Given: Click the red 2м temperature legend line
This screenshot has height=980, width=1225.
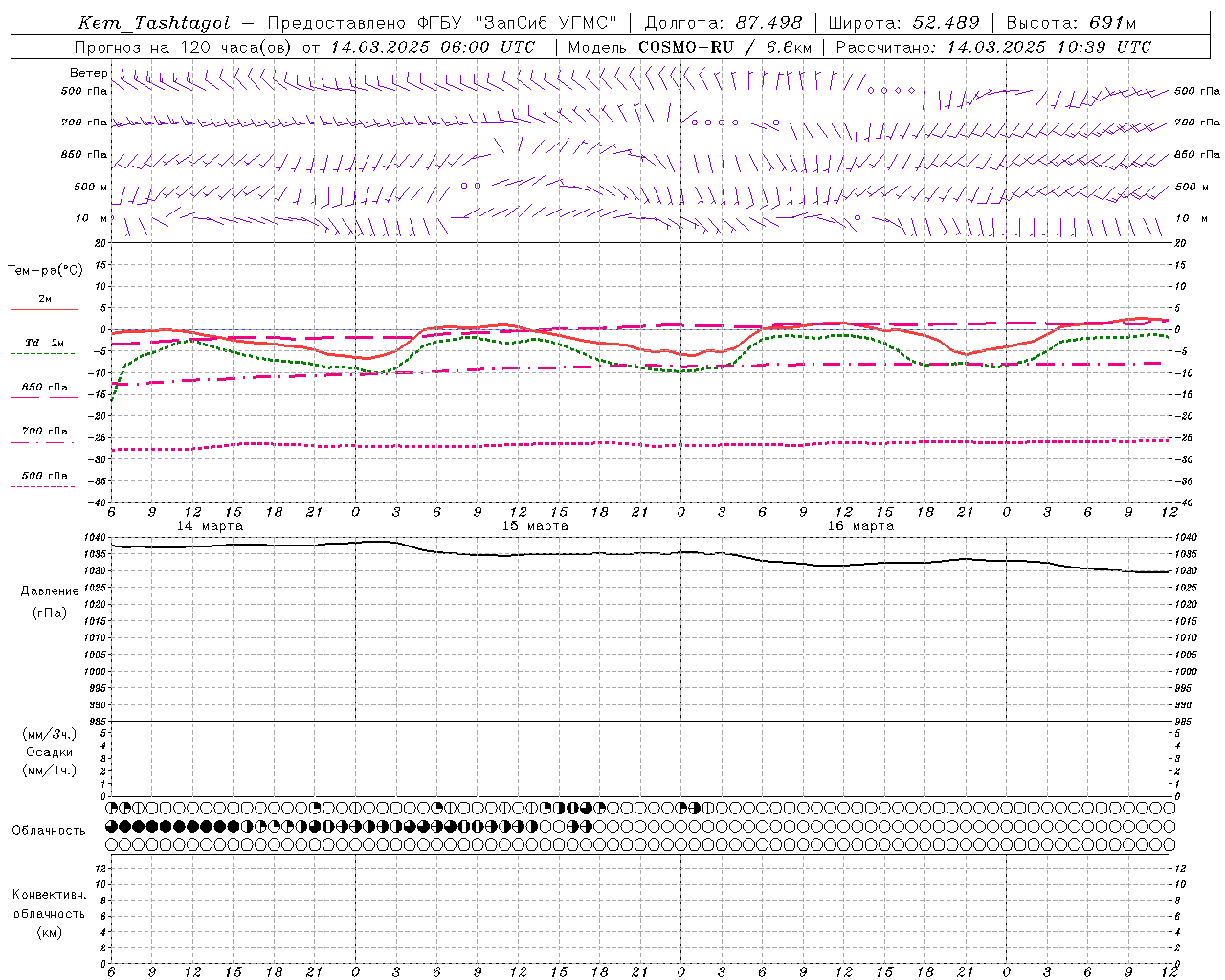Looking at the screenshot, I should click(x=44, y=309).
